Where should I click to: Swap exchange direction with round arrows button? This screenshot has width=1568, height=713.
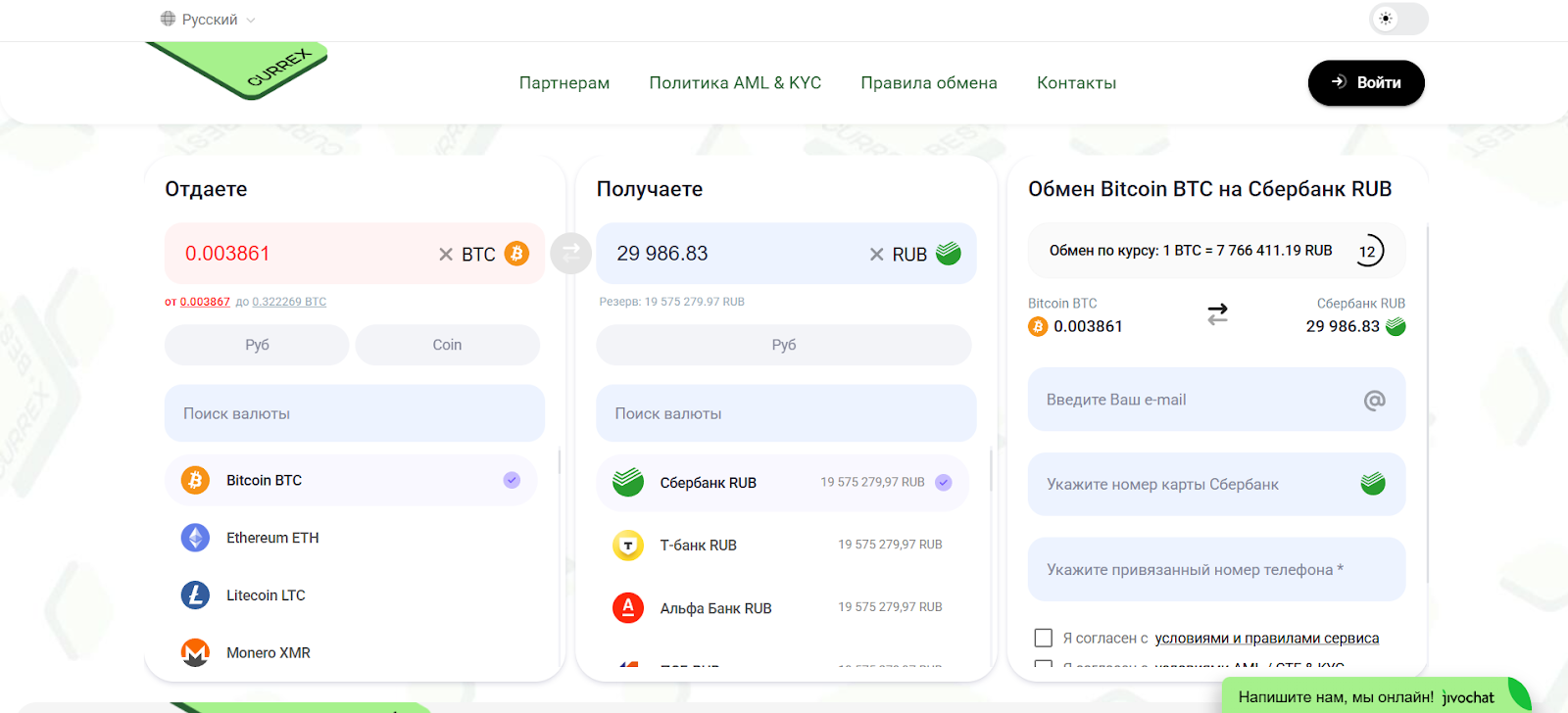click(570, 253)
